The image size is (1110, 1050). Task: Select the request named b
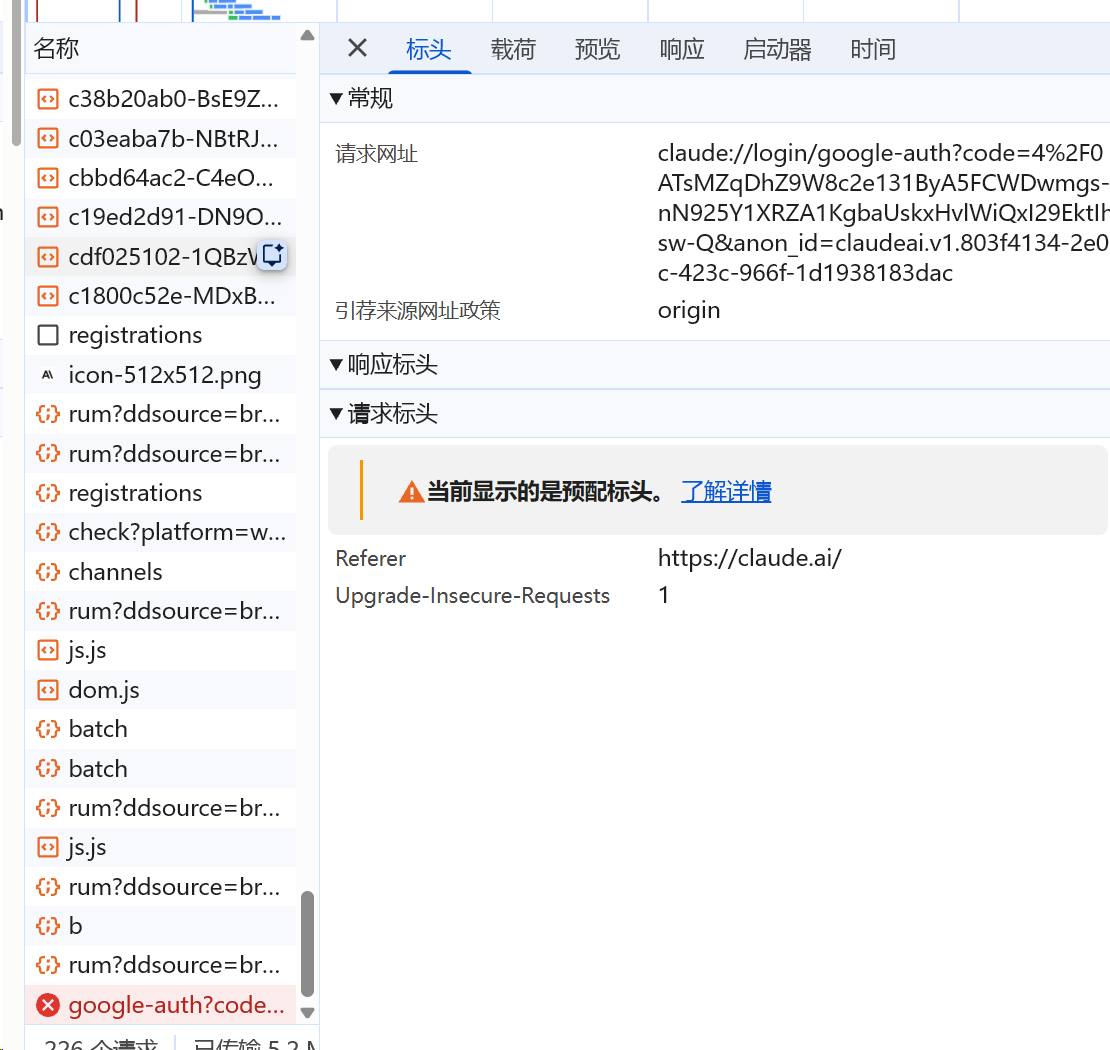pos(161,926)
